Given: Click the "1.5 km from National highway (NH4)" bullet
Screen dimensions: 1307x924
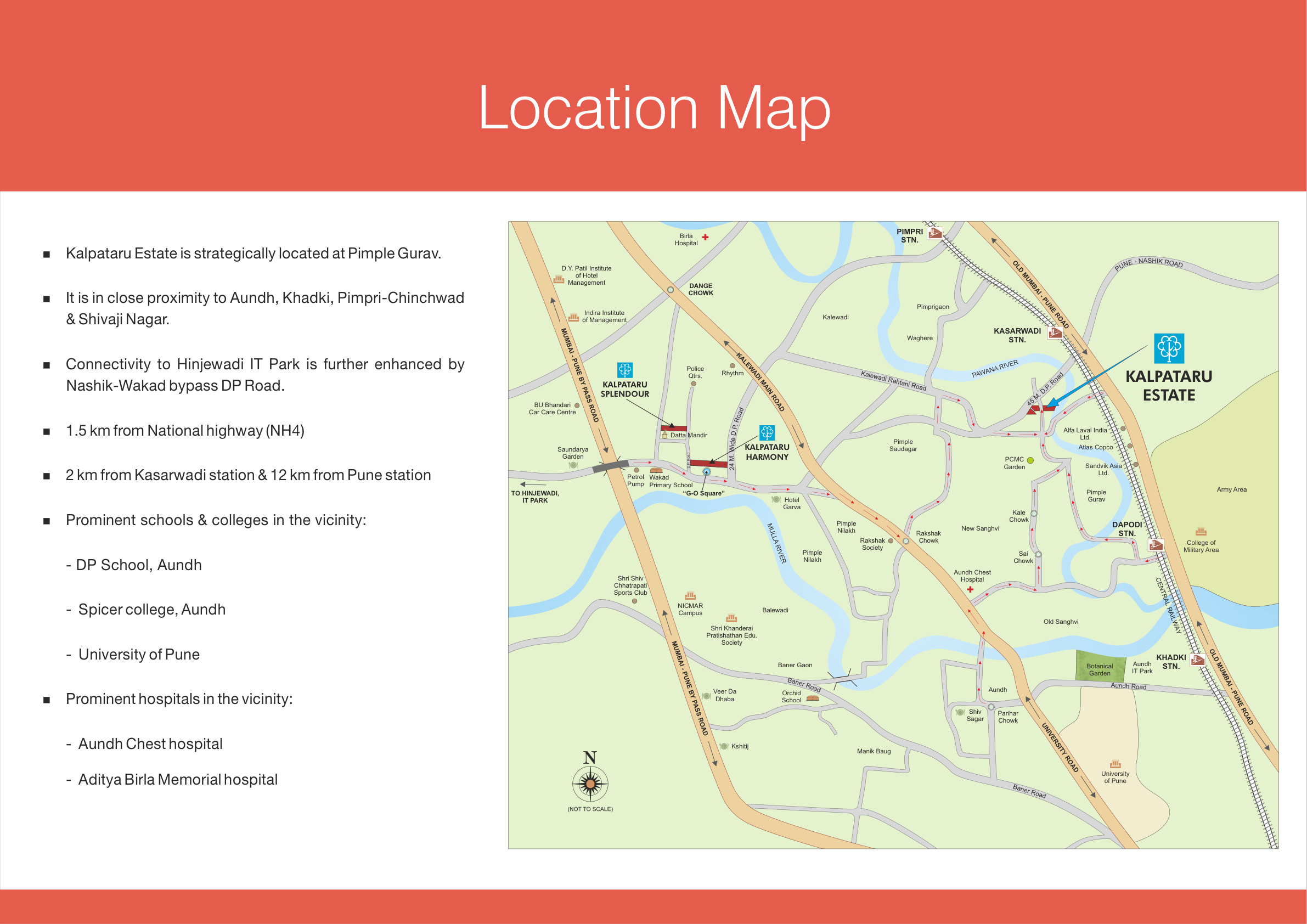Looking at the screenshot, I should point(185,431).
